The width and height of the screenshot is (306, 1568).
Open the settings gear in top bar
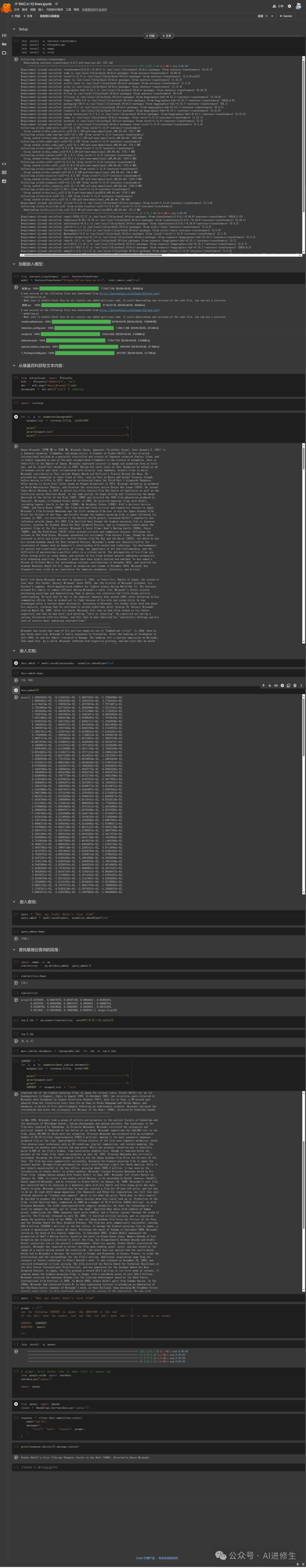(289, 6)
